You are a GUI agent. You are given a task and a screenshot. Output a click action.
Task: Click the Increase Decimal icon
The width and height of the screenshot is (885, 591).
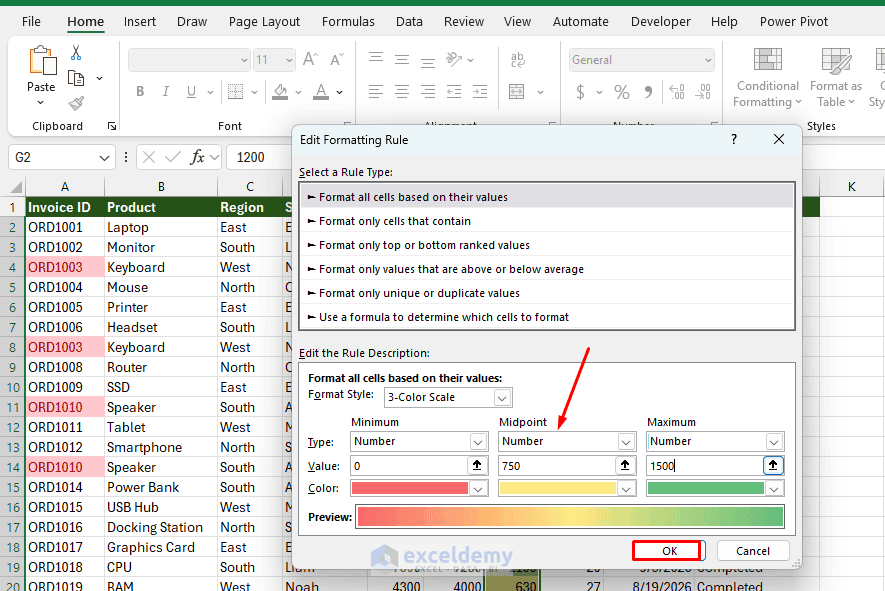(x=677, y=91)
